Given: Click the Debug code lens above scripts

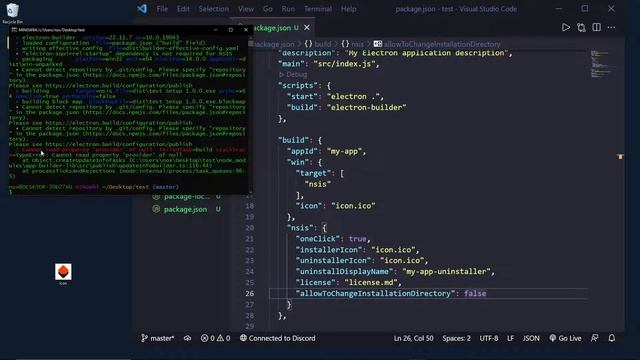Looking at the screenshot, I should tap(293, 74).
